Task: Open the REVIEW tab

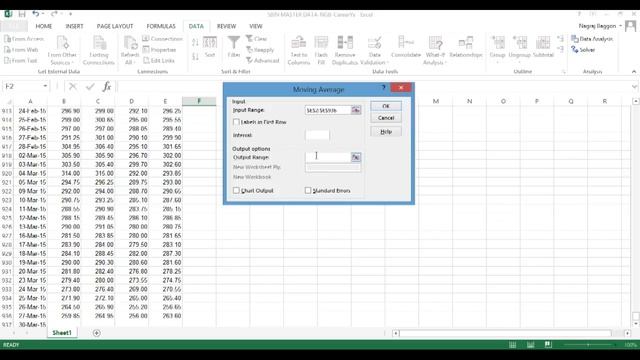Action: coord(227,26)
